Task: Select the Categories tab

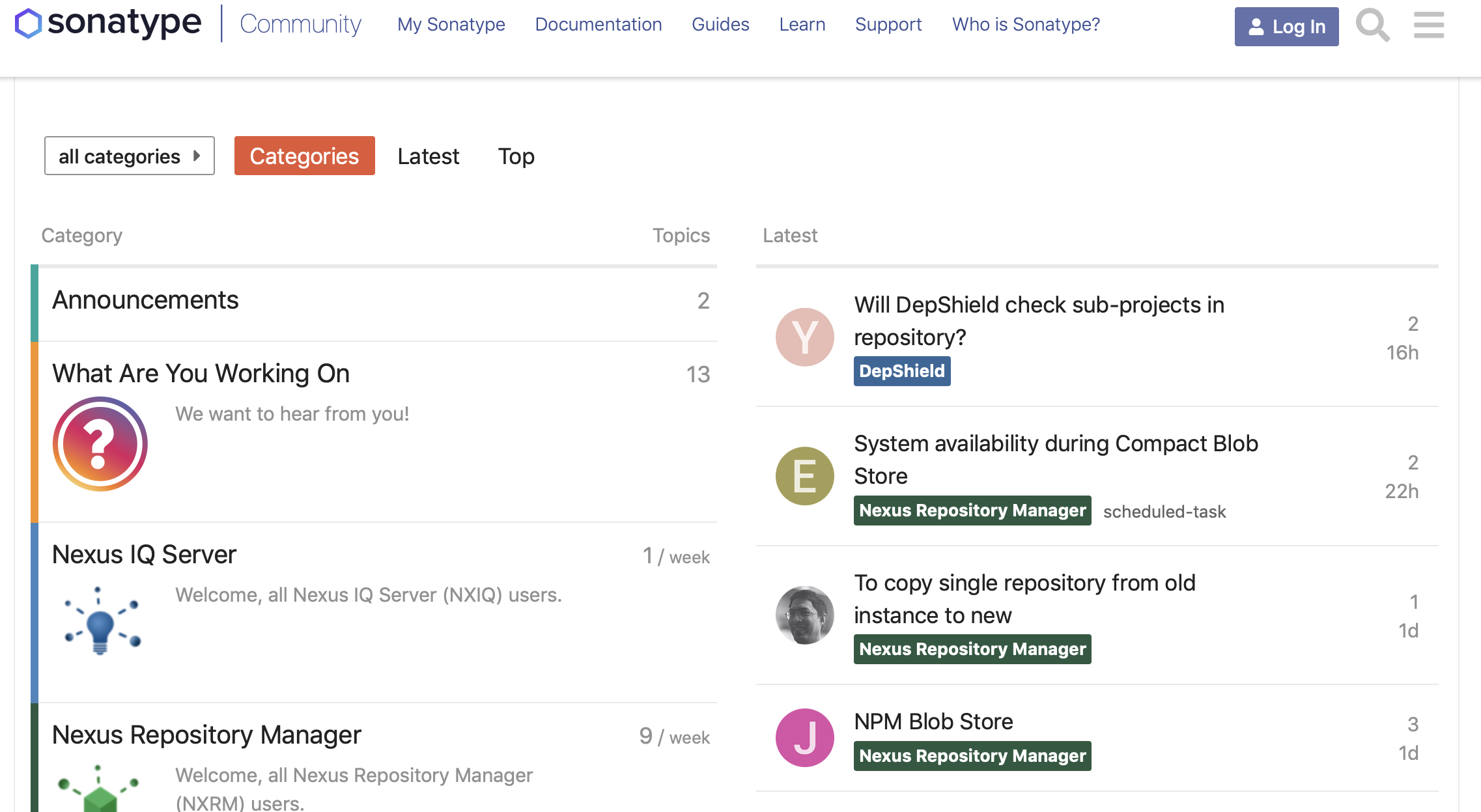Action: click(305, 155)
